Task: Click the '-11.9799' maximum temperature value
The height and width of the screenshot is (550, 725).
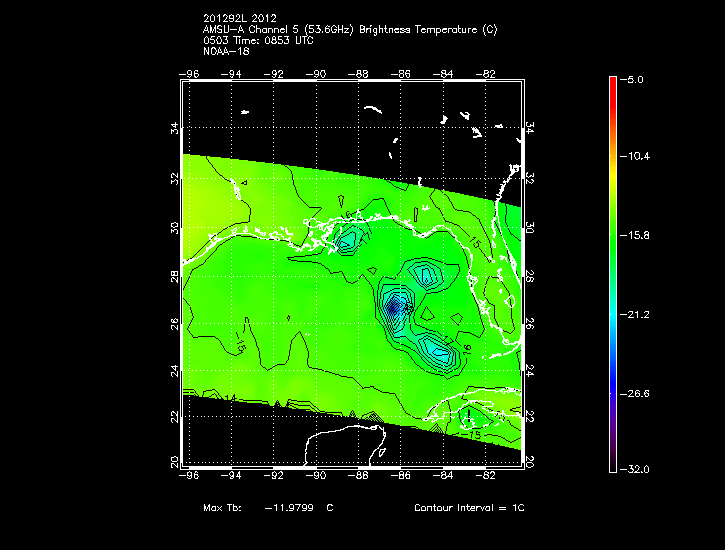Action: [x=289, y=507]
